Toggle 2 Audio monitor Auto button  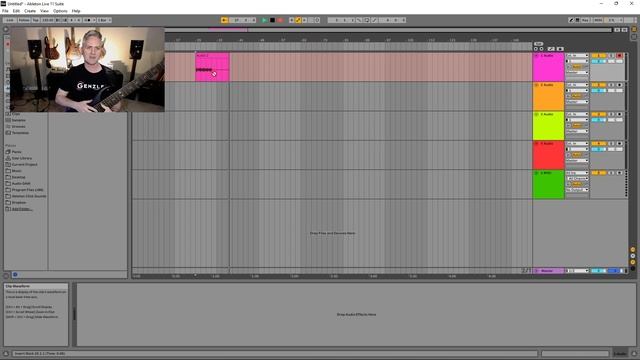click(x=576, y=96)
